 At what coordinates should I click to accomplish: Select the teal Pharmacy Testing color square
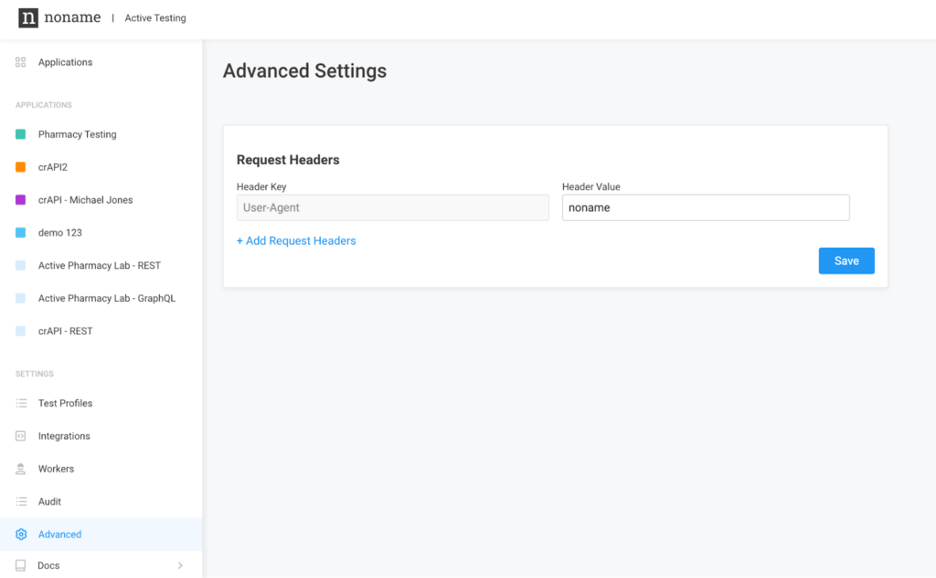(x=21, y=134)
